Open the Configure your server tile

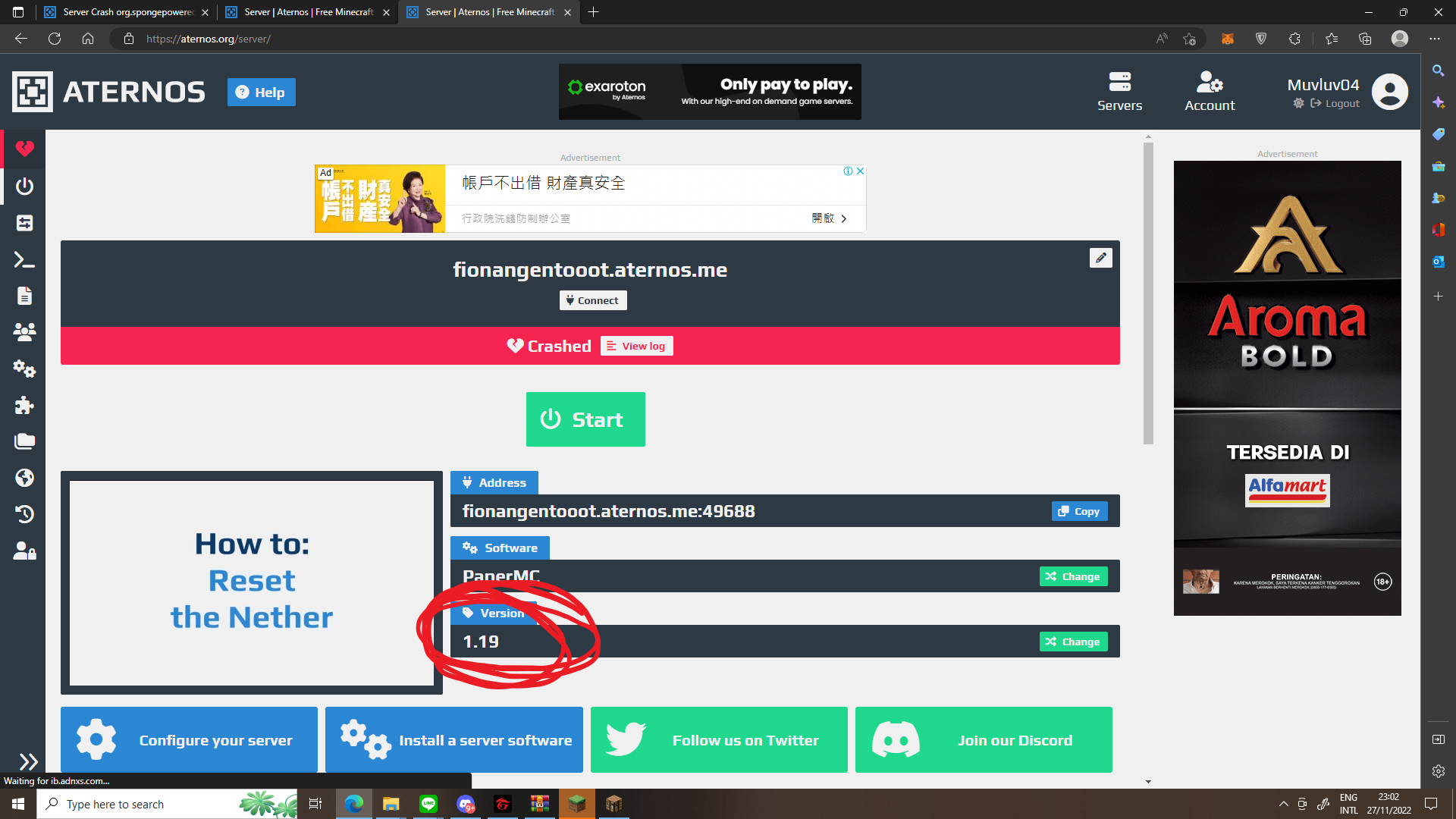click(x=189, y=739)
